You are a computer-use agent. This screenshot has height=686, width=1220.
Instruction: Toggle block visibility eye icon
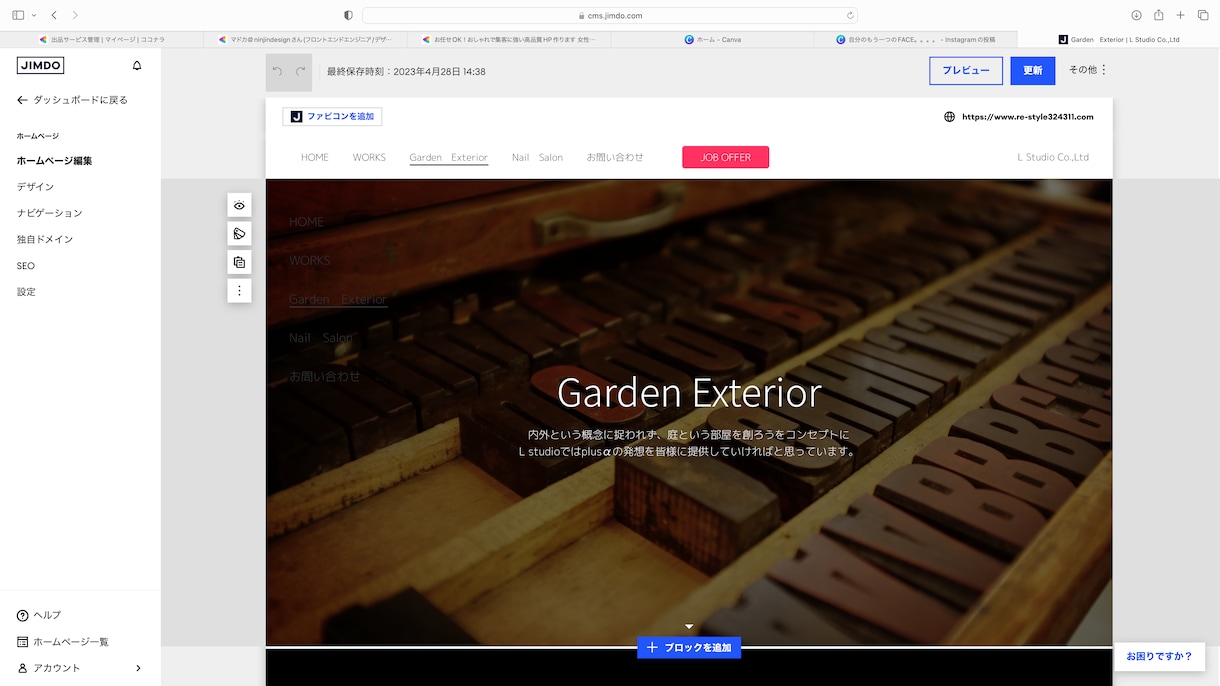[239, 206]
